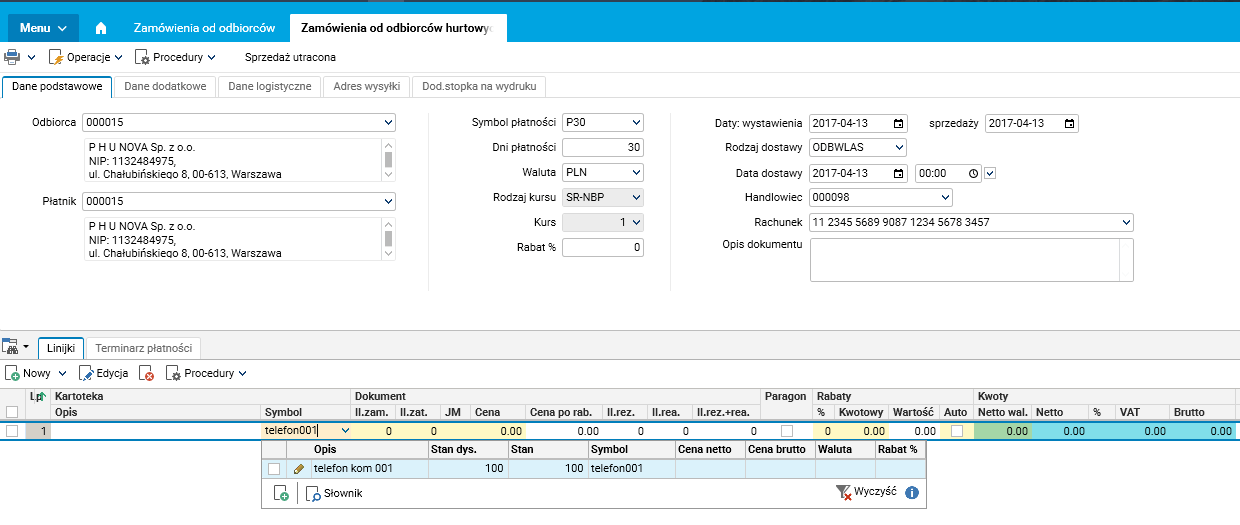
Task: Open calendar picker for sprzedaży date
Action: 1070,124
